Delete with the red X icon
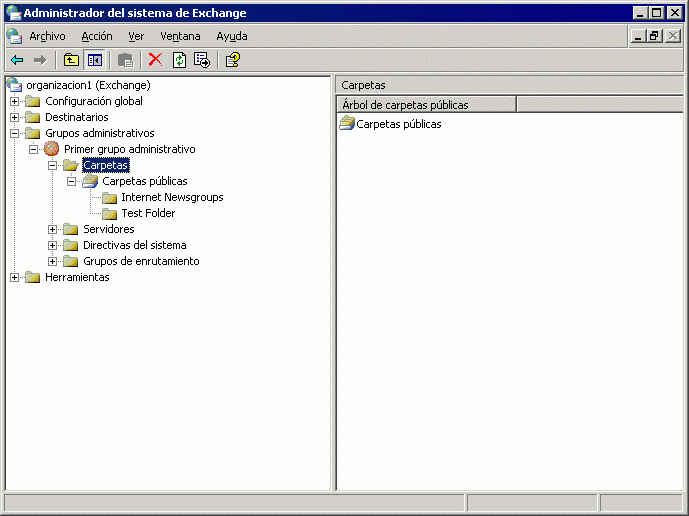The image size is (689, 516). (x=156, y=60)
